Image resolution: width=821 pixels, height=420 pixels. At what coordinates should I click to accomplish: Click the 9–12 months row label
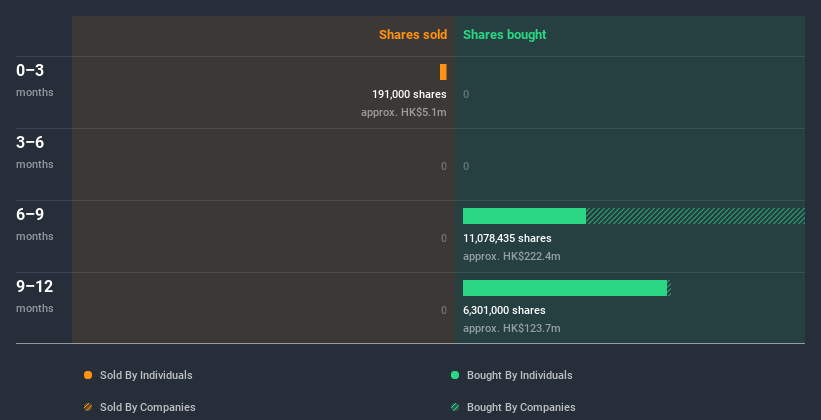[x=35, y=296]
